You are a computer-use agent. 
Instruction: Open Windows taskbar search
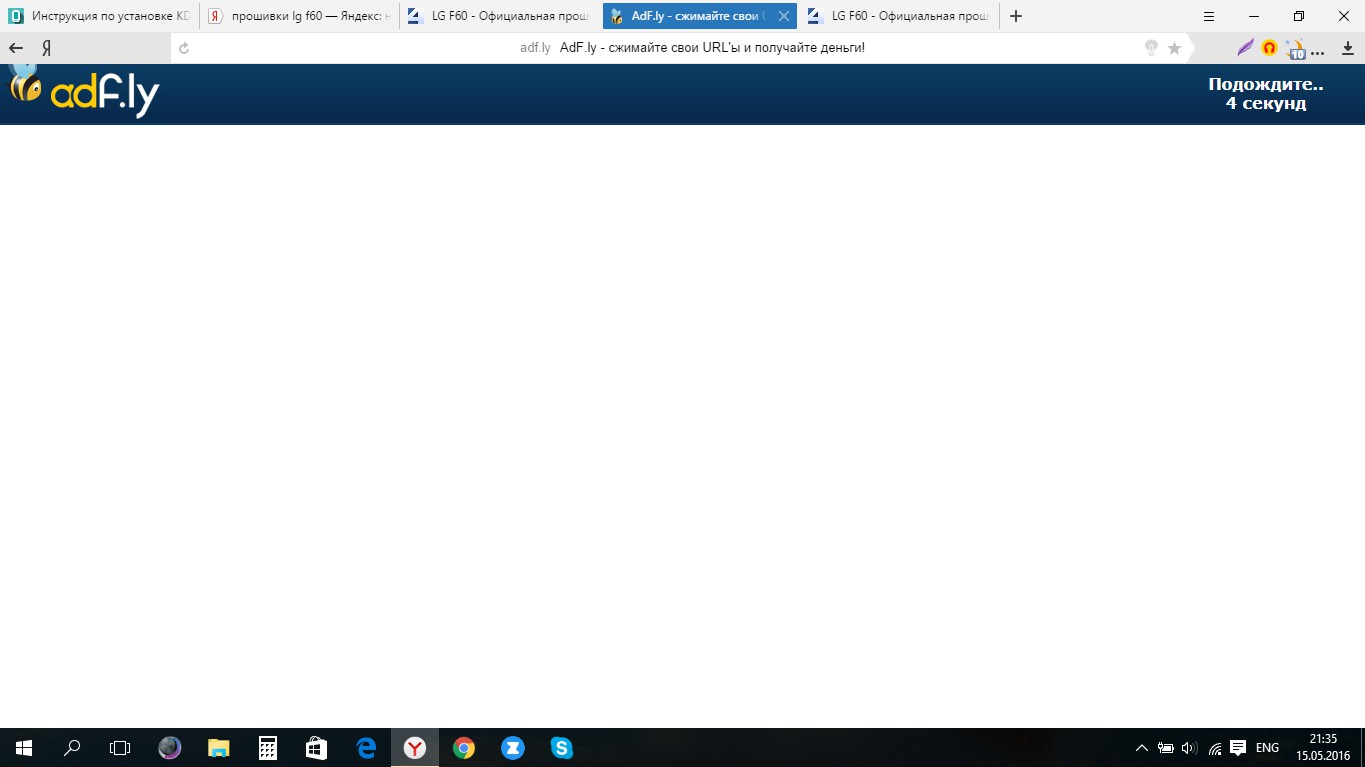pos(72,747)
